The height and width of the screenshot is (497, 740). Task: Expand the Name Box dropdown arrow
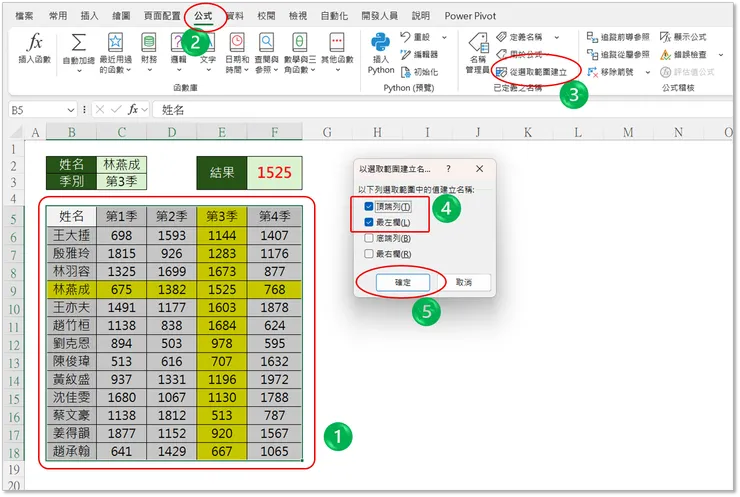(x=71, y=110)
